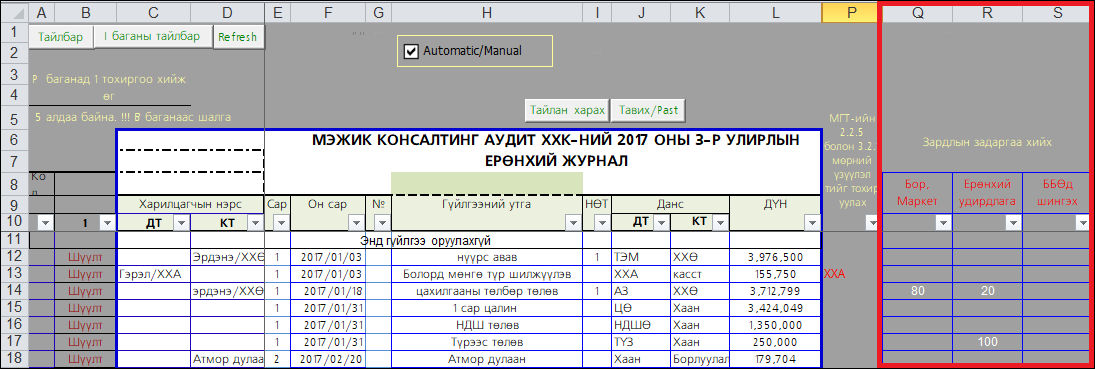
Task: Open the ДТ filter under Харилцагчын нэрс
Action: [x=181, y=222]
